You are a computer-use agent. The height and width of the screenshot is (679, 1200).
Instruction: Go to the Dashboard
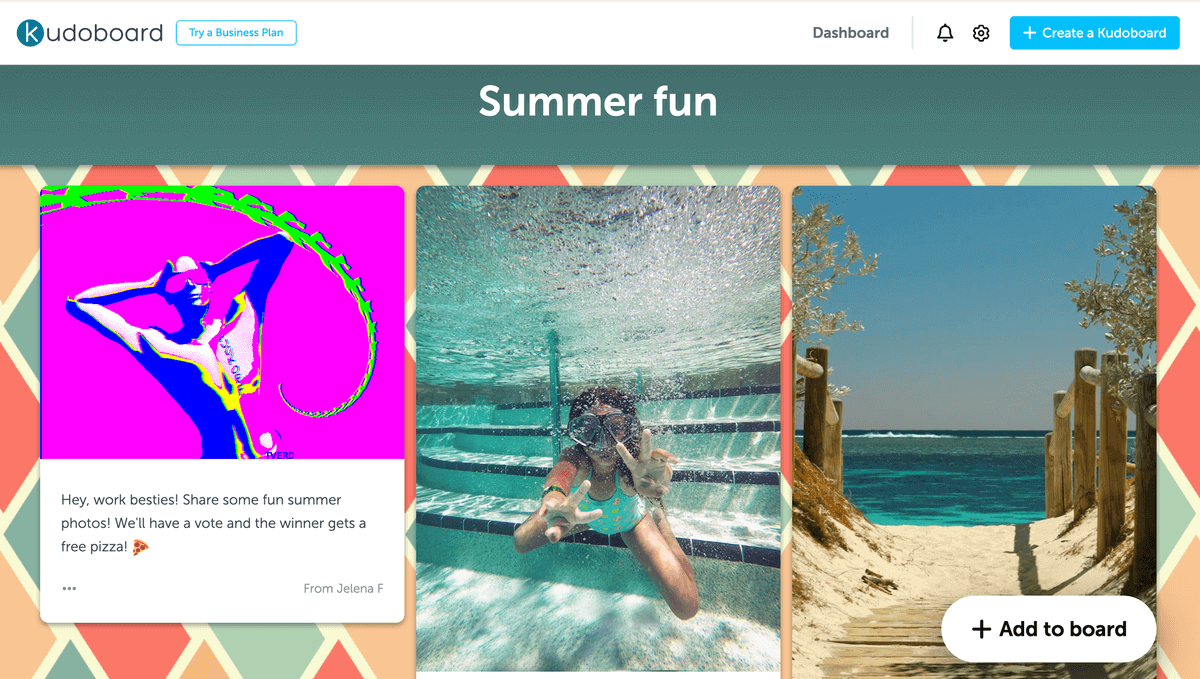(x=850, y=33)
